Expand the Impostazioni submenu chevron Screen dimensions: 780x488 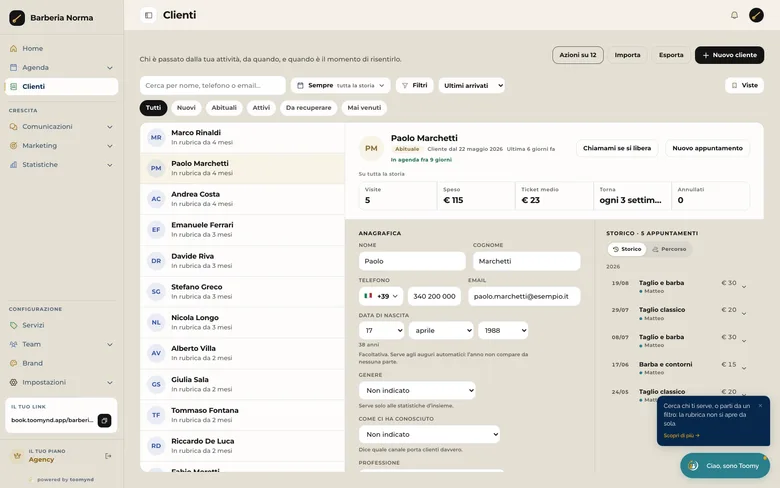pyautogui.click(x=109, y=383)
